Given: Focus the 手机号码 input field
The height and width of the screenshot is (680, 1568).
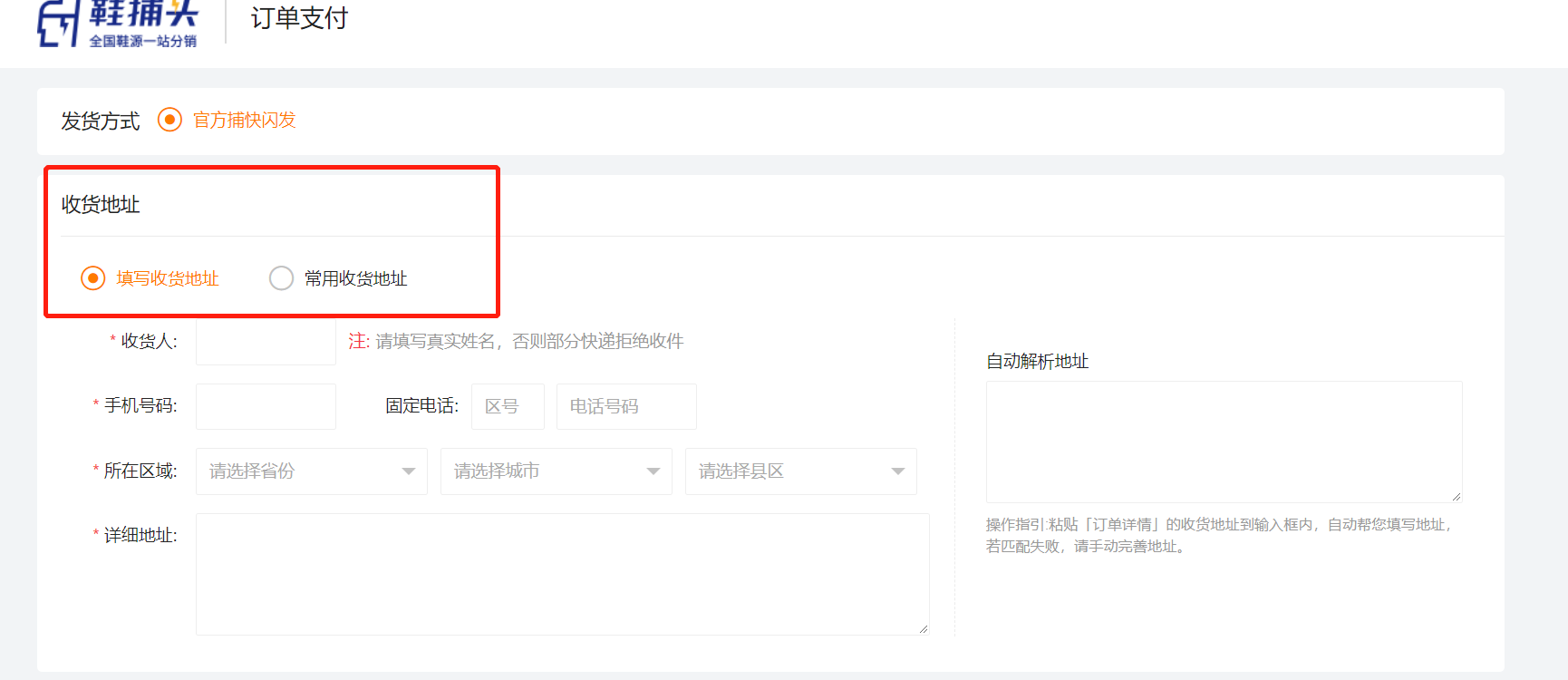Looking at the screenshot, I should click(266, 406).
